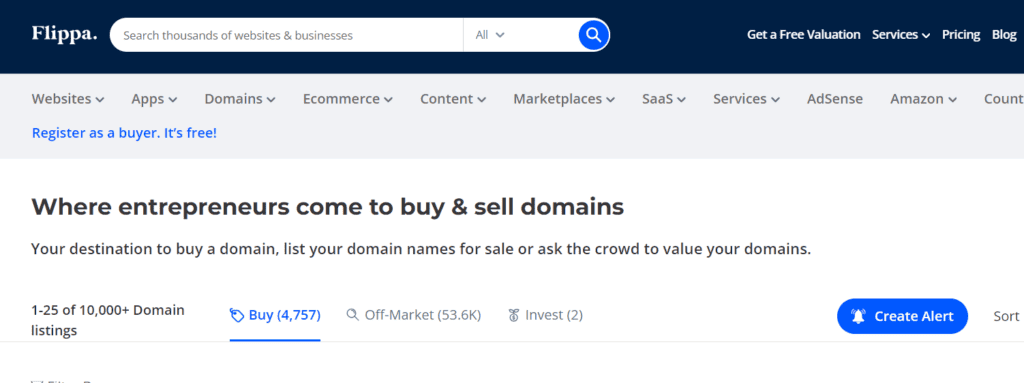Click Register as a buyer link
1024x383 pixels.
click(124, 133)
